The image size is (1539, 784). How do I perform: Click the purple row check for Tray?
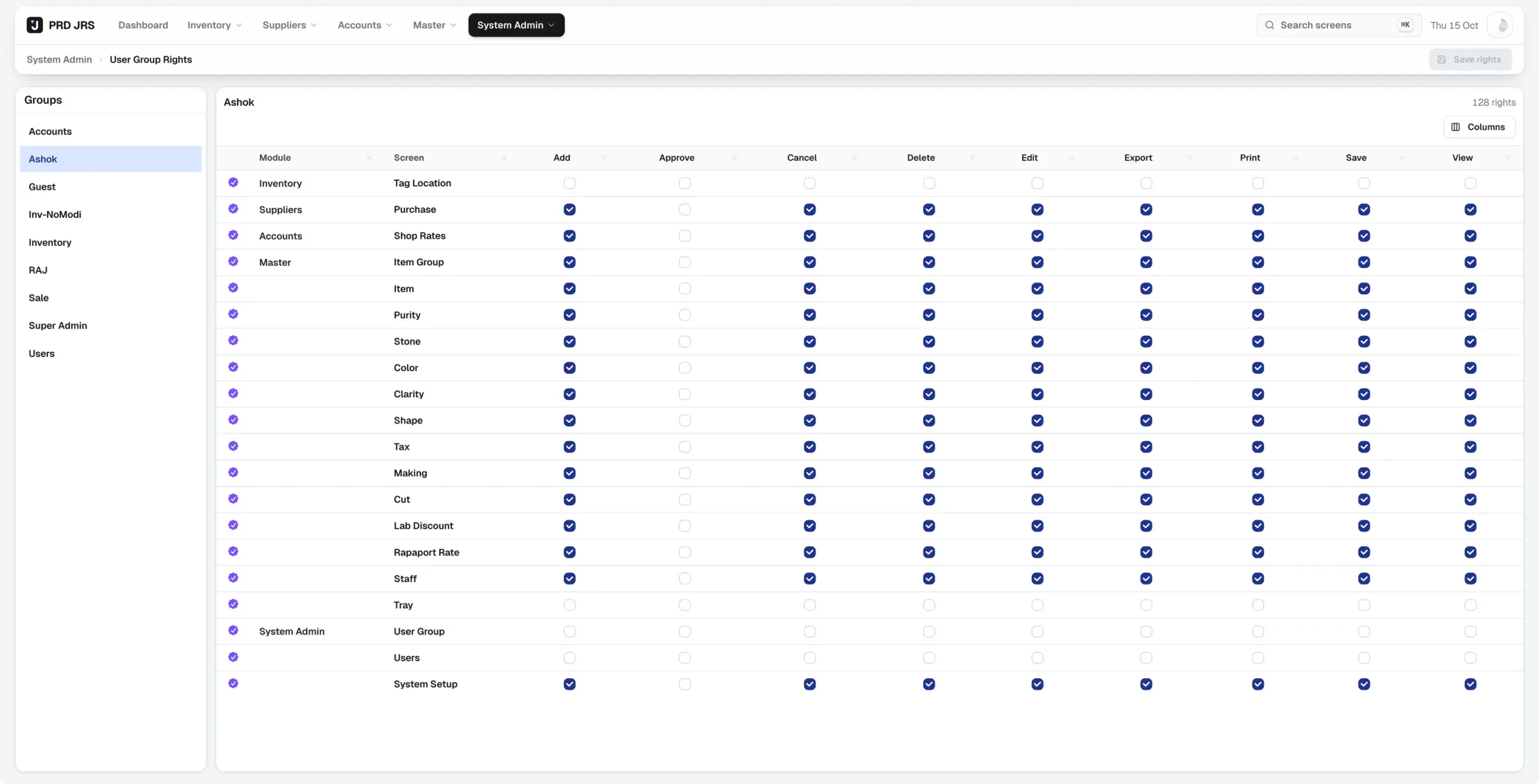pyautogui.click(x=233, y=605)
